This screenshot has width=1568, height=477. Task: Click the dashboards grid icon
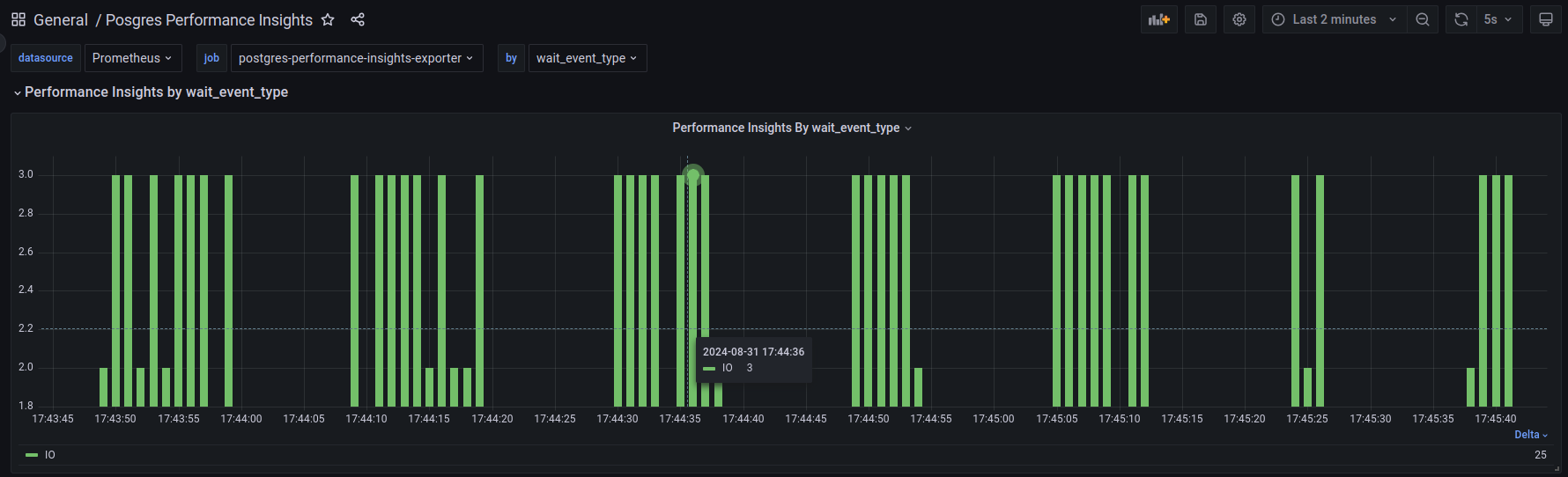pyautogui.click(x=18, y=19)
